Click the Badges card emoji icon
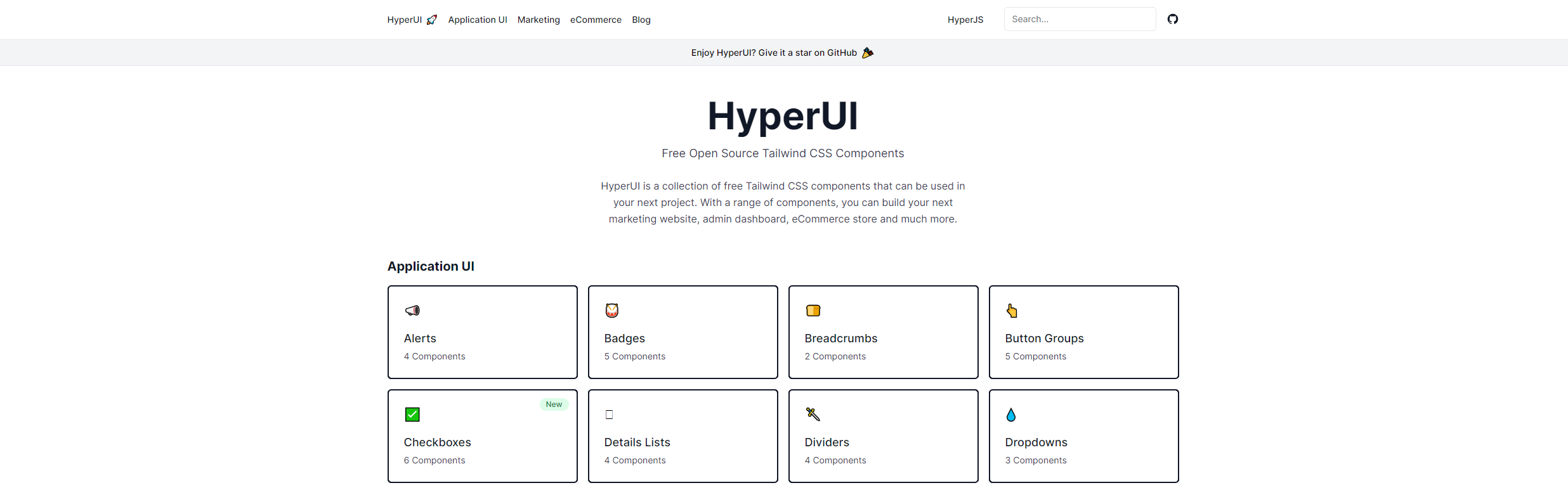Viewport: 1568px width, 490px height. click(x=612, y=311)
